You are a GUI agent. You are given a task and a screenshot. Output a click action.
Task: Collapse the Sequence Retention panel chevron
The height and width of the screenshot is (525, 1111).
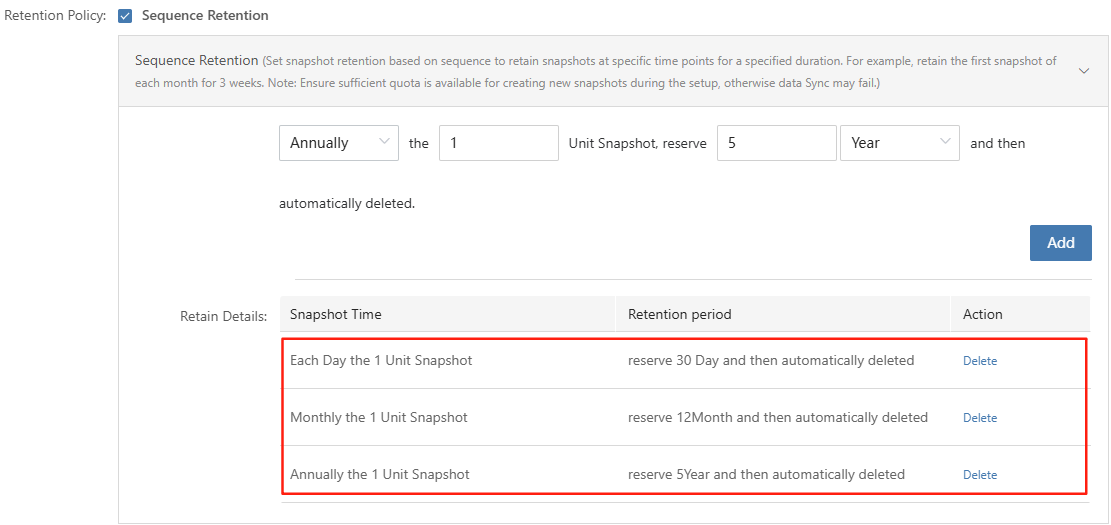click(x=1084, y=71)
